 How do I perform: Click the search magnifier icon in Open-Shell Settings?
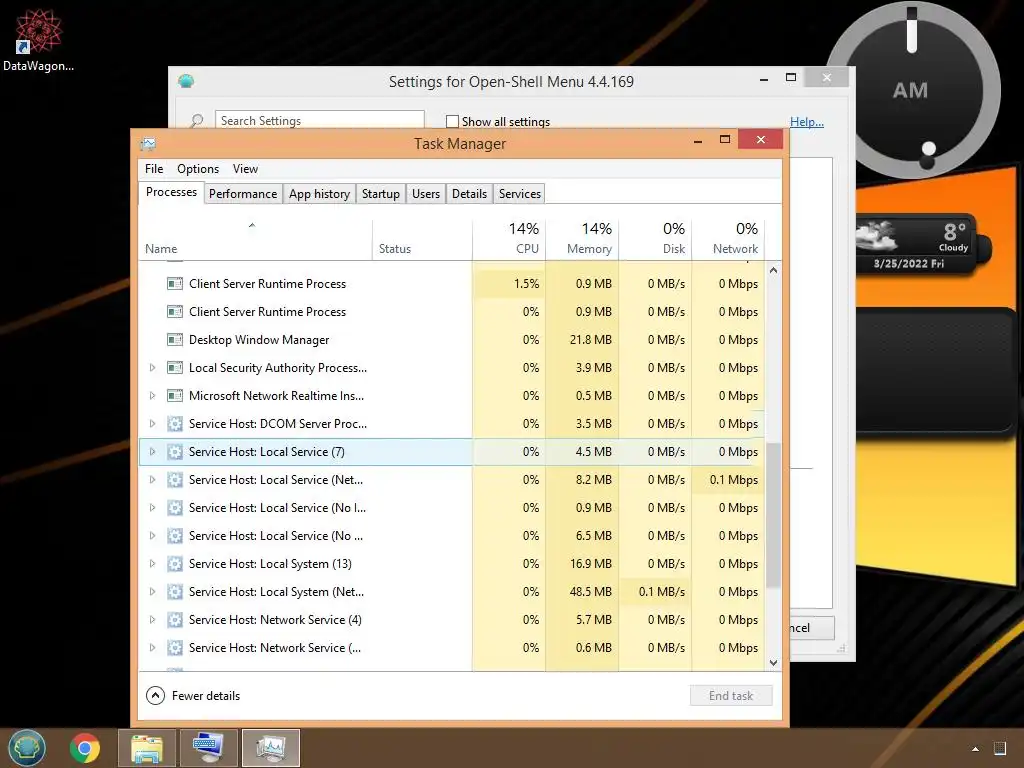pyautogui.click(x=197, y=121)
